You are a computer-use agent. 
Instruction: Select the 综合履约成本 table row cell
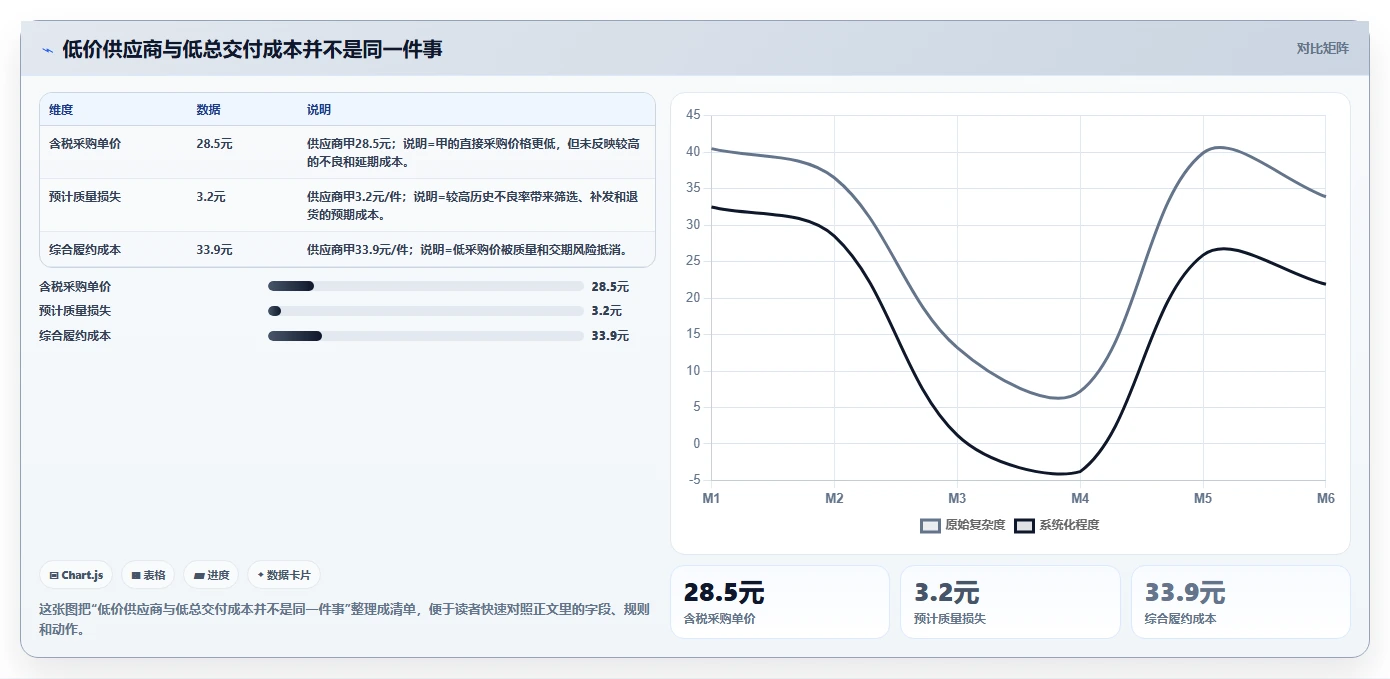coord(85,250)
